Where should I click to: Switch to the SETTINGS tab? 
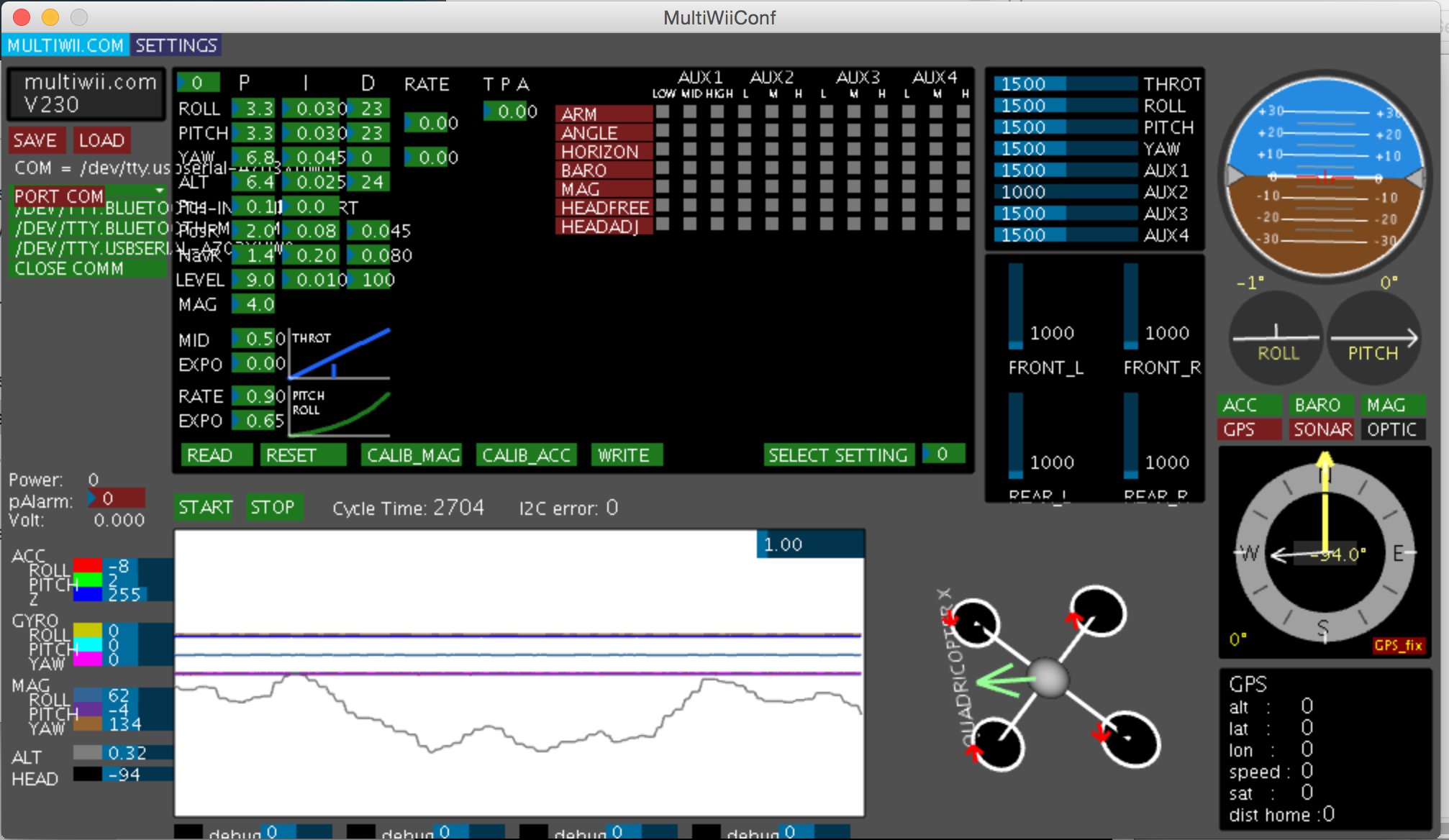(176, 45)
